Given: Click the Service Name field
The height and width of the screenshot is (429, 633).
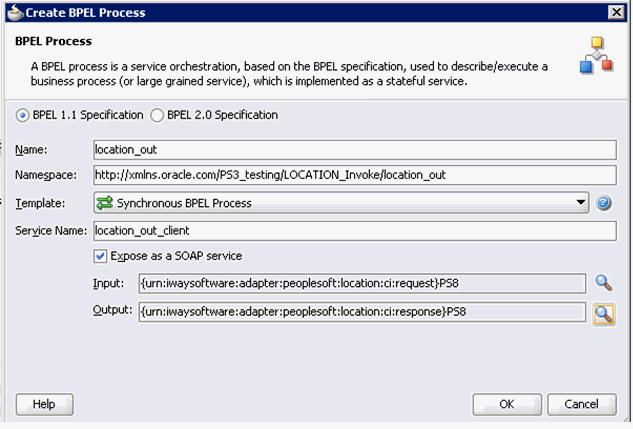Looking at the screenshot, I should tap(354, 231).
